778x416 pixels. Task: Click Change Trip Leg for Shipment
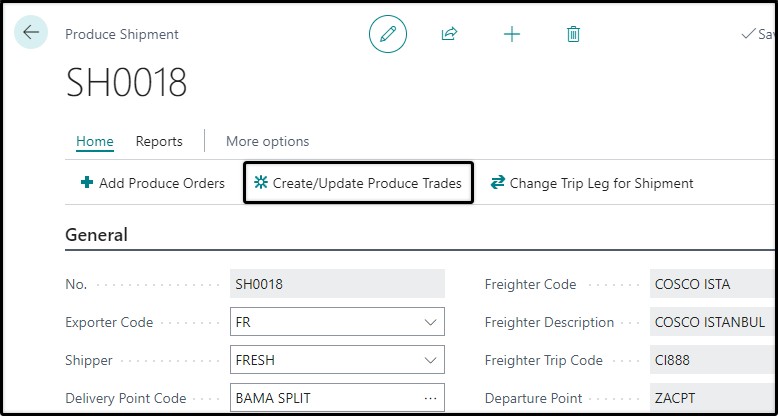click(591, 183)
